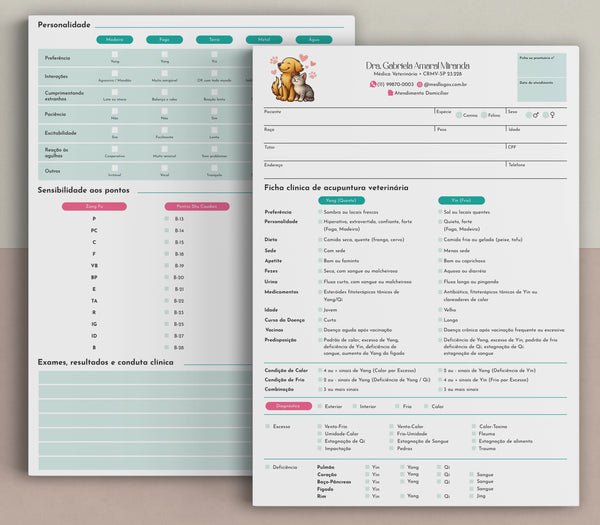Tick the Deficiência checkbox

[x=267, y=466]
